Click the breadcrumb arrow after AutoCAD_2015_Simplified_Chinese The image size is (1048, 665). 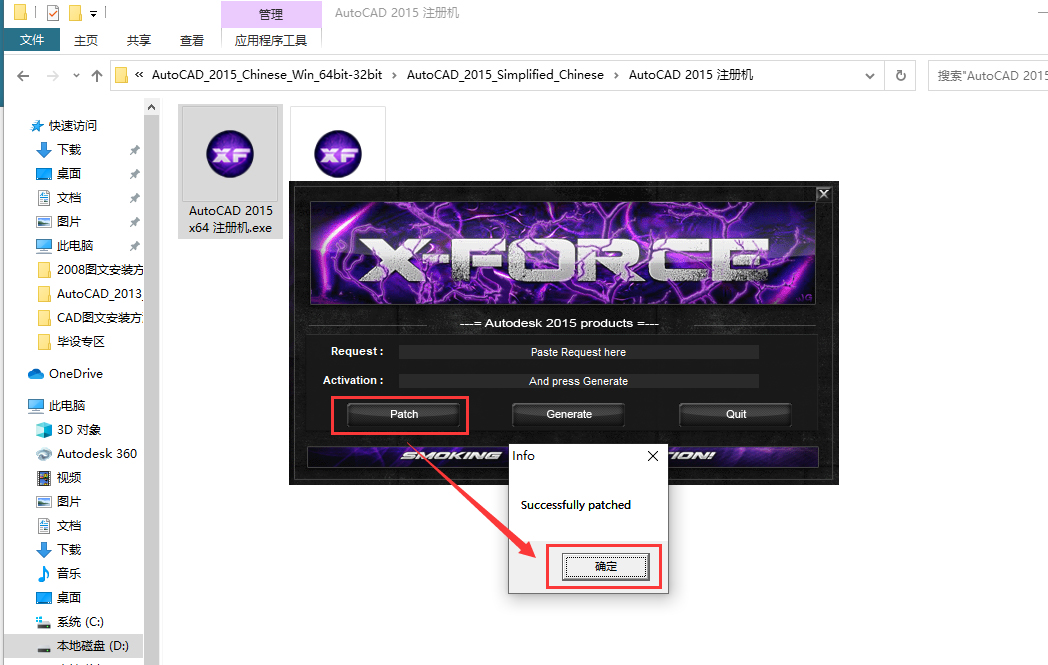(x=616, y=75)
